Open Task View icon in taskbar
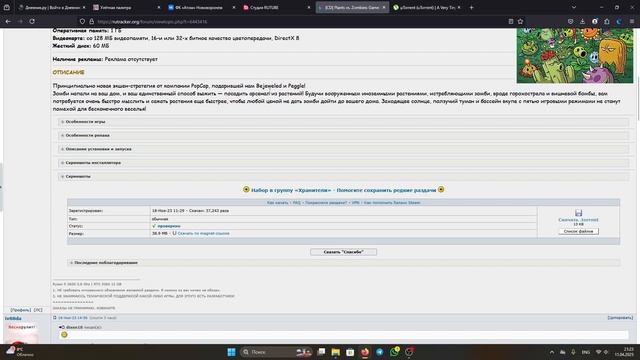Screen dimensions: 640x360 [321, 352]
